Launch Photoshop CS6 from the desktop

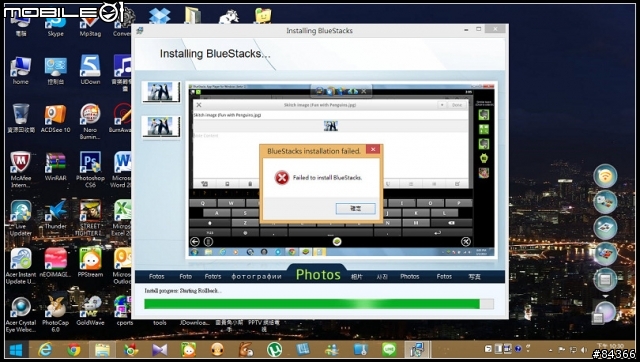click(90, 169)
